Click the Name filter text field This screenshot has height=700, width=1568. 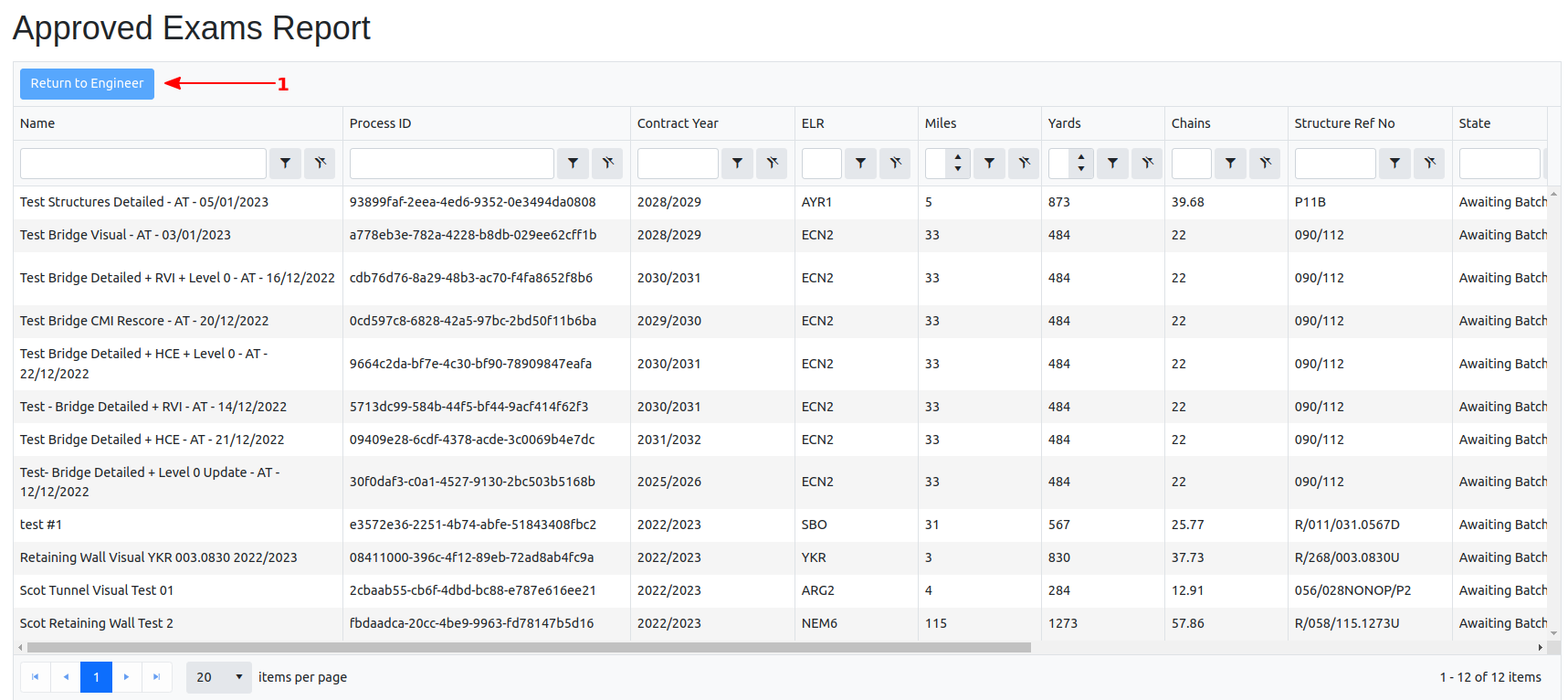pos(143,164)
